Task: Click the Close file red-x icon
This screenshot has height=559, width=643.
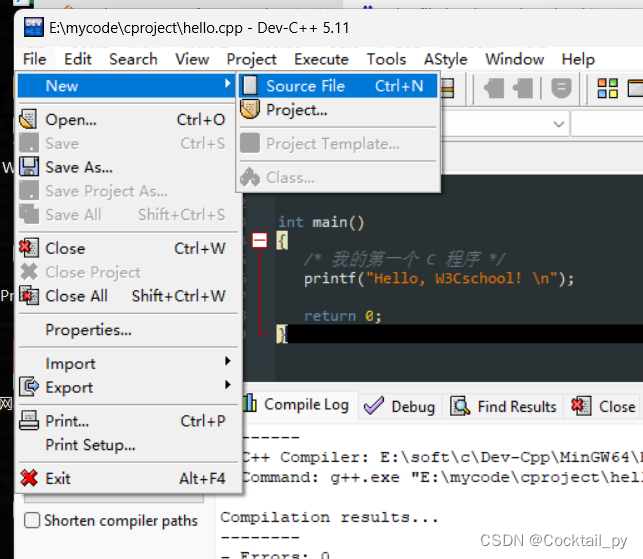Action: 29,248
